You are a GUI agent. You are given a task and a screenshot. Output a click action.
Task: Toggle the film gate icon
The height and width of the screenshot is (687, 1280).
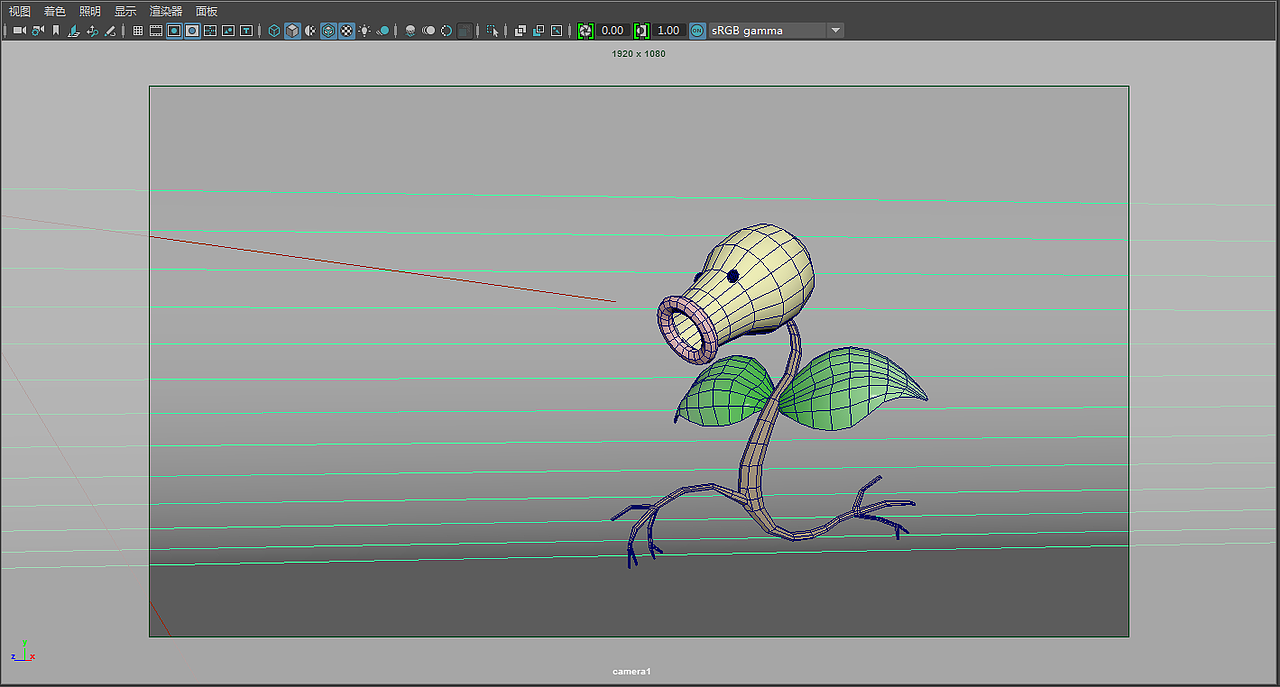(x=156, y=30)
